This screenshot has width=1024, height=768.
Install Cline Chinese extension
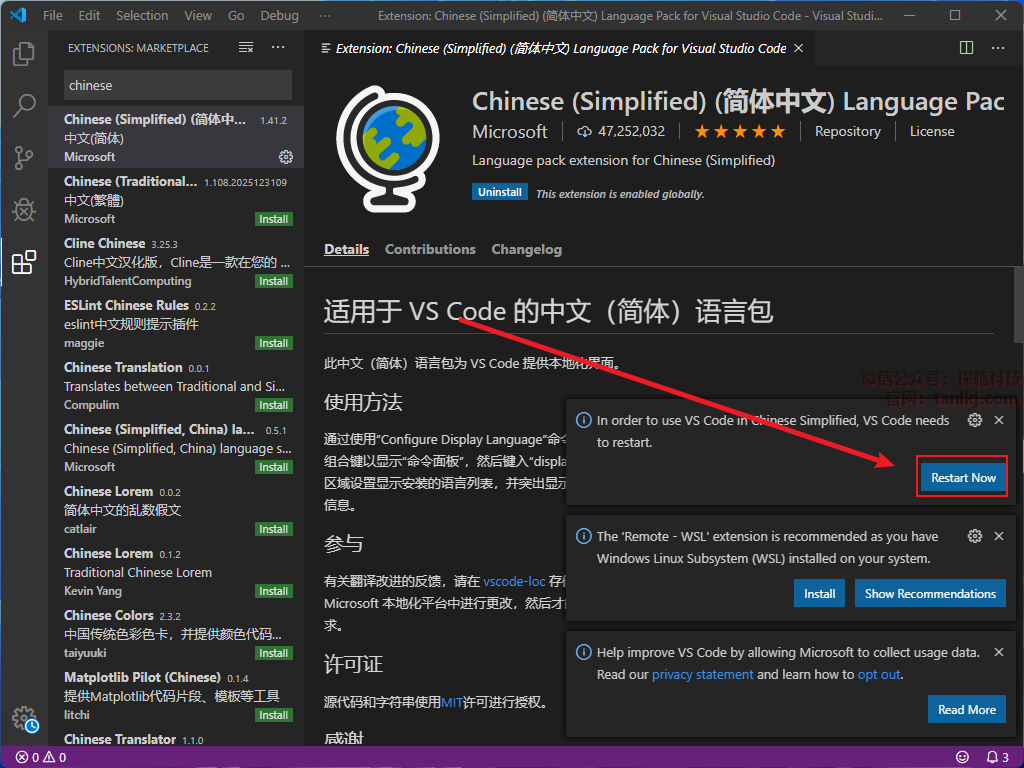[x=274, y=281]
